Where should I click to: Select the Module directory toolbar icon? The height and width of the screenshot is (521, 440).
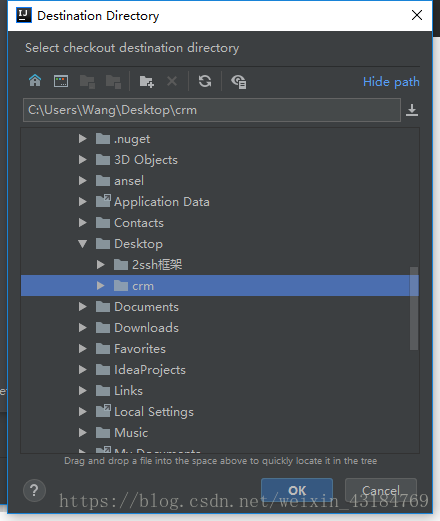(x=113, y=81)
